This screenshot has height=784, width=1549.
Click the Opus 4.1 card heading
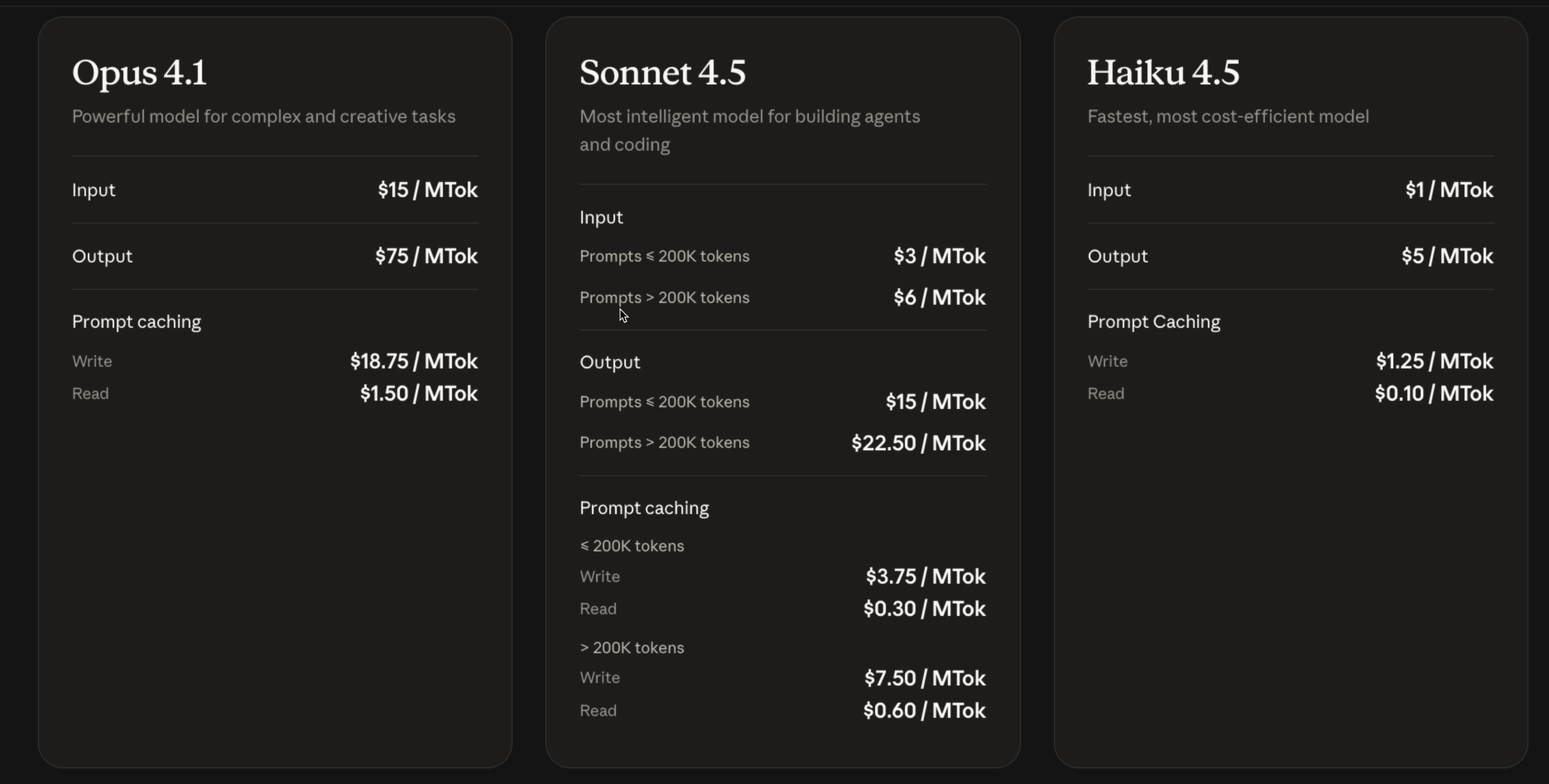coord(139,73)
